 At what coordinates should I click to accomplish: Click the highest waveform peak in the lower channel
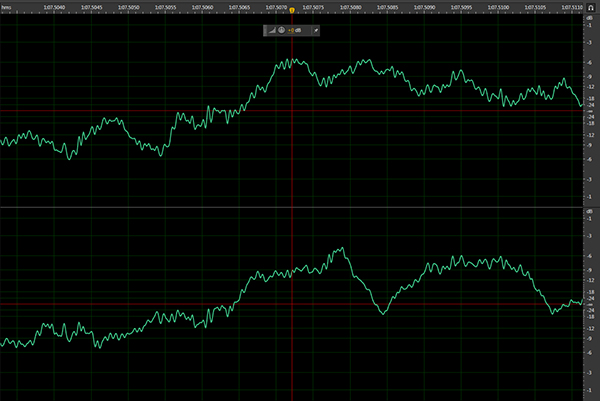341,248
